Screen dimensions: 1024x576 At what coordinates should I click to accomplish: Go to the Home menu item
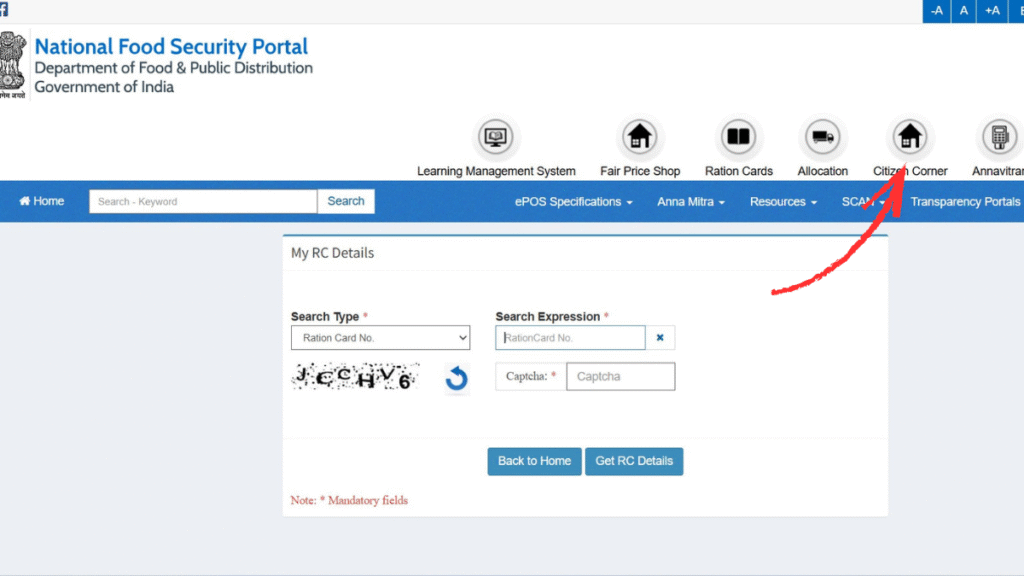[42, 202]
